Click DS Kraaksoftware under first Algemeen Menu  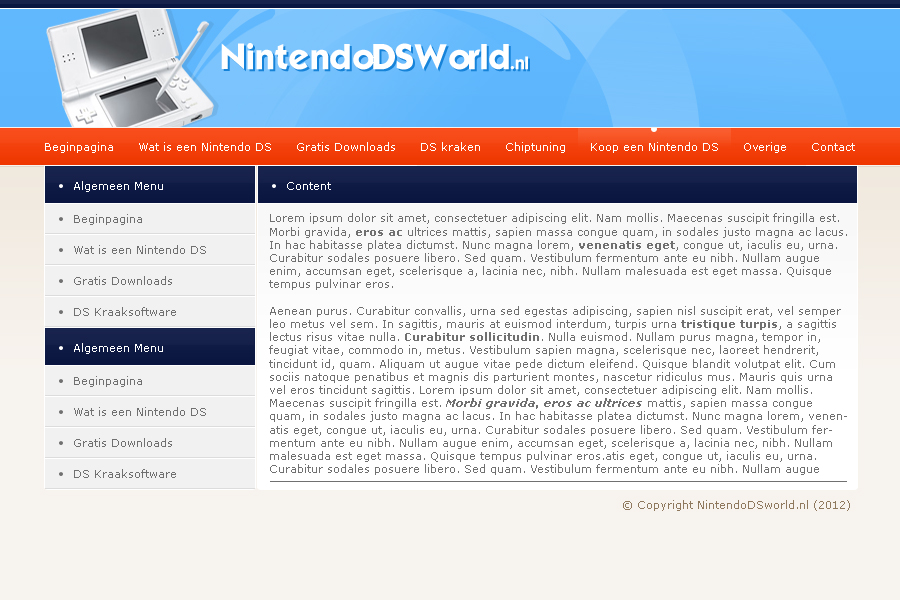[150, 312]
